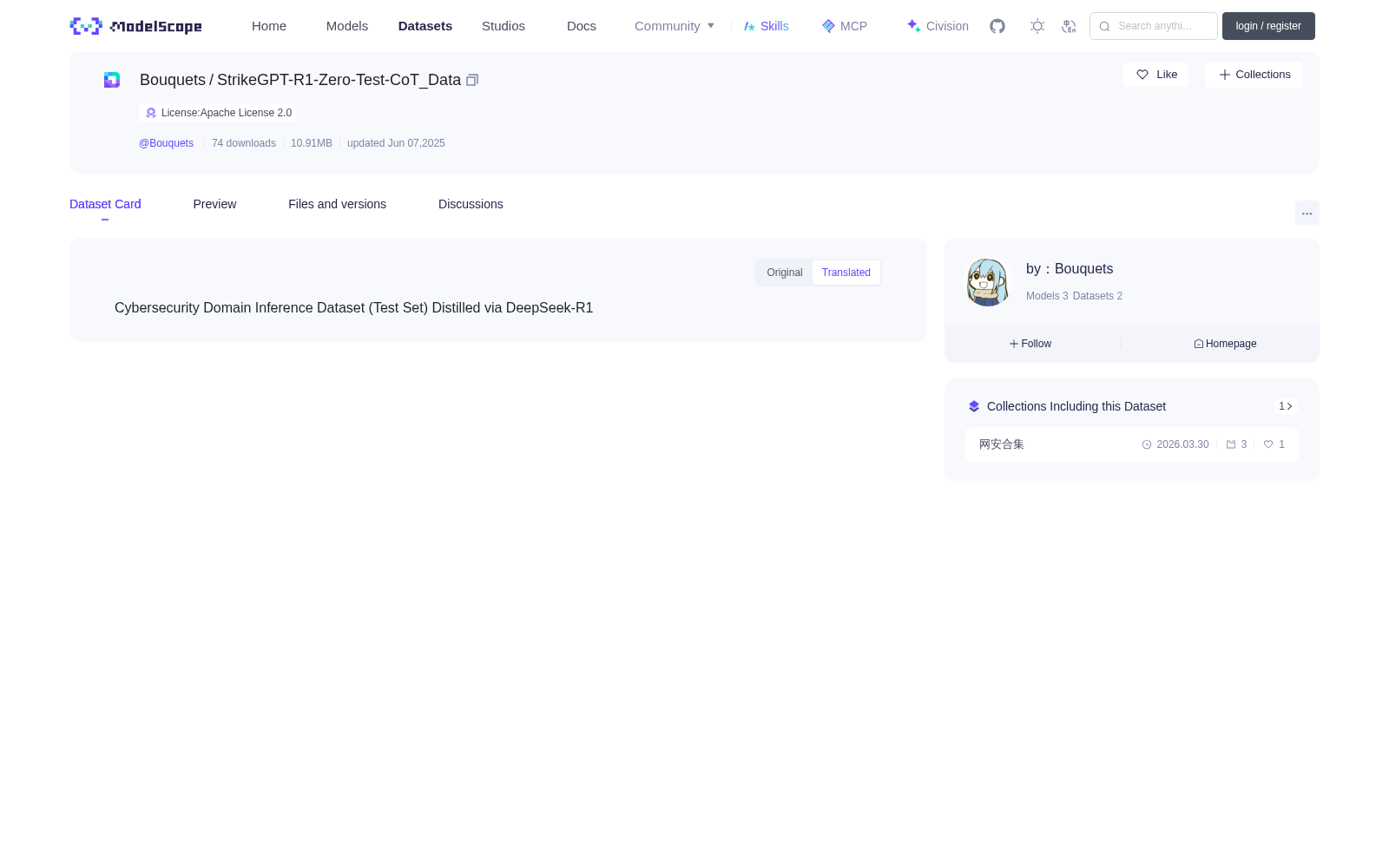Open the Models nav item

point(347,26)
